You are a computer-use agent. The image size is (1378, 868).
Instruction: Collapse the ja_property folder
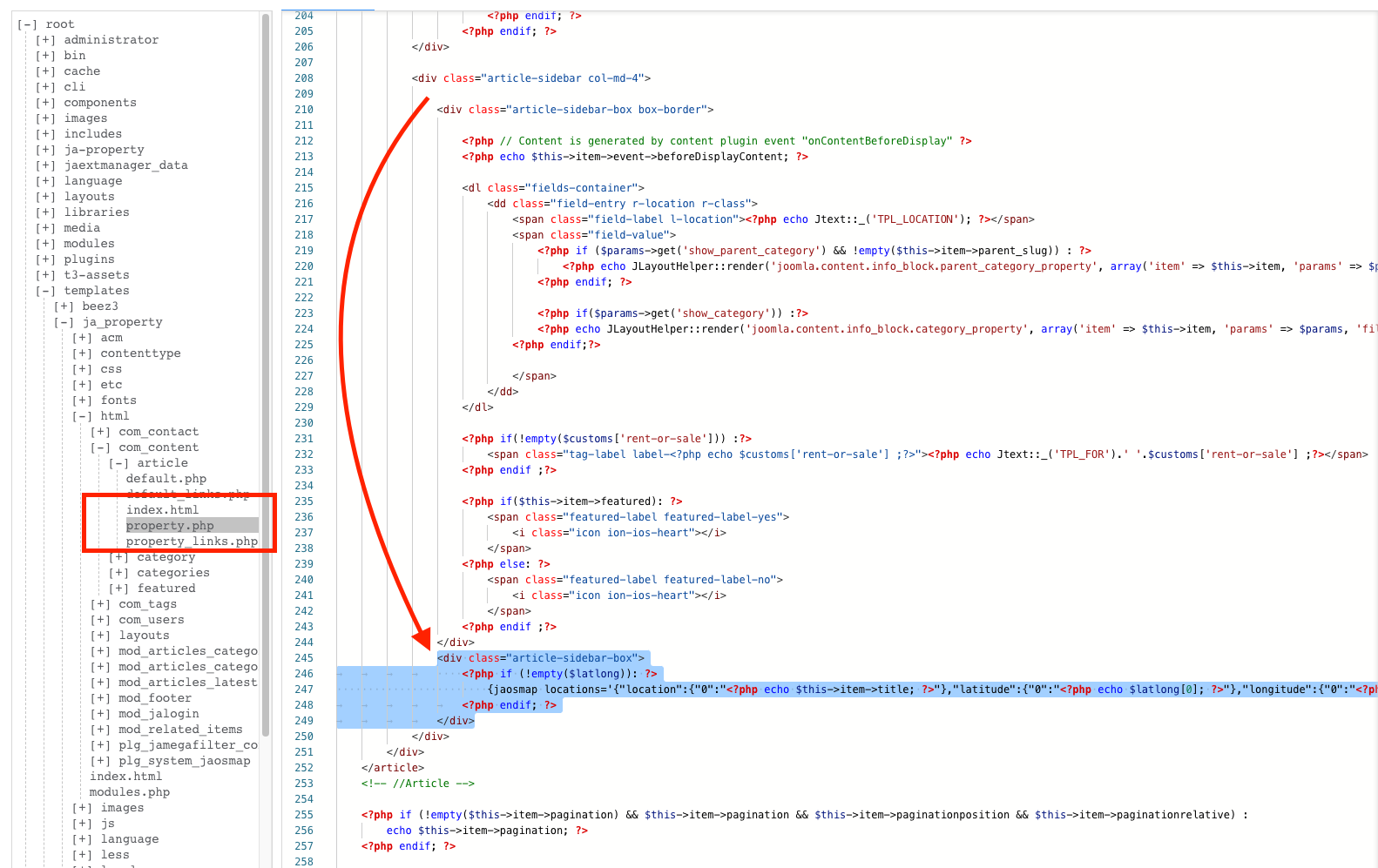64,322
